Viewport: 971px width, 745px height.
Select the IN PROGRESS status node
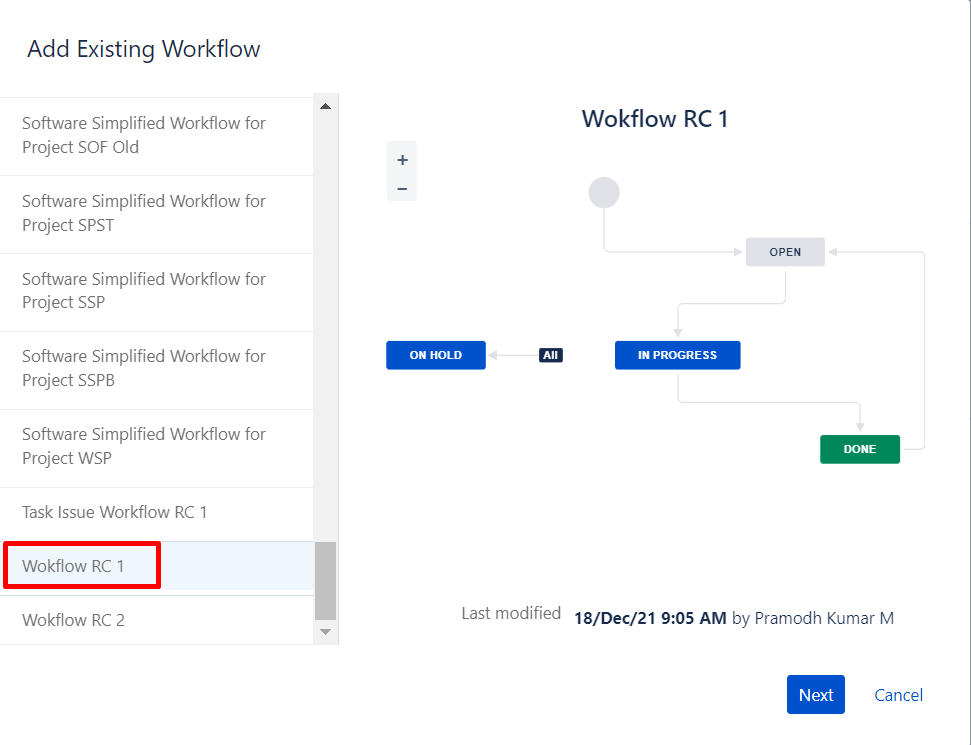(677, 355)
